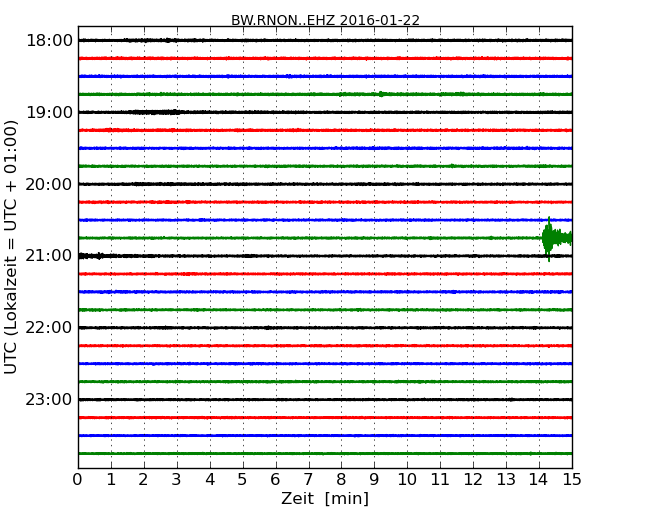Click the x-axis tick label 12
The image size is (650, 520).
point(473,479)
